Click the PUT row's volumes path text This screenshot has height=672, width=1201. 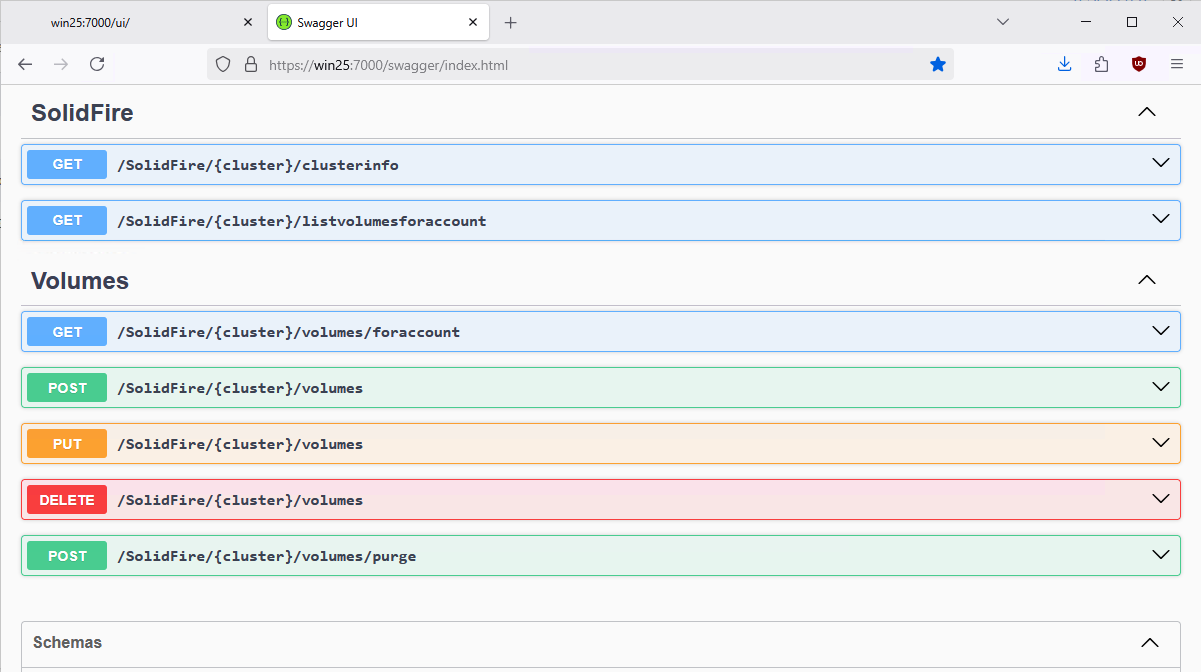[240, 444]
